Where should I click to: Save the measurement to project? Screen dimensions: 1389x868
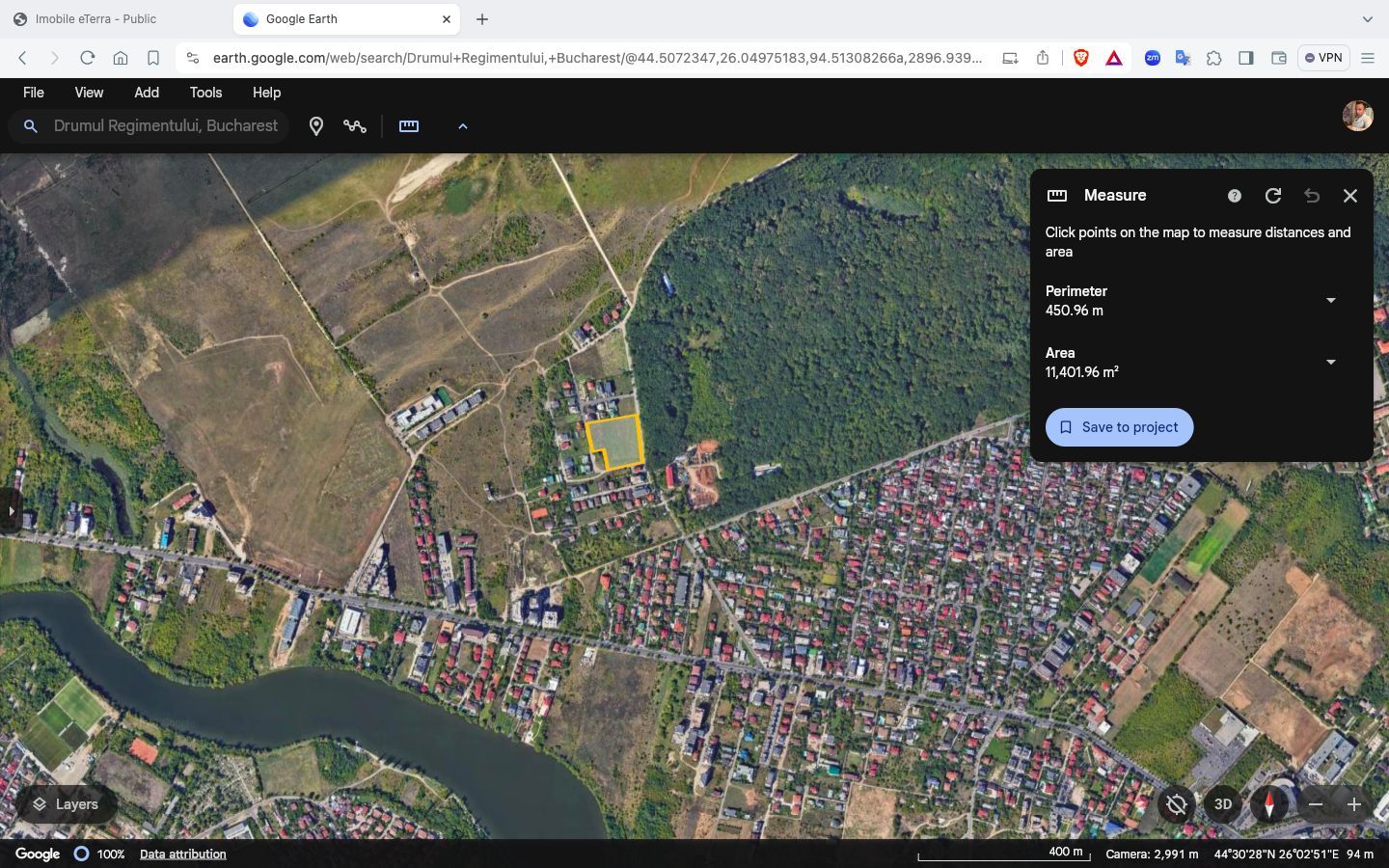click(x=1118, y=427)
